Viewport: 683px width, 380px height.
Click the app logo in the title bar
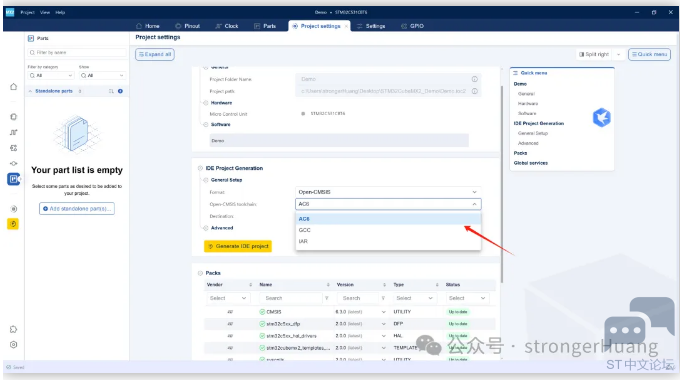10,12
